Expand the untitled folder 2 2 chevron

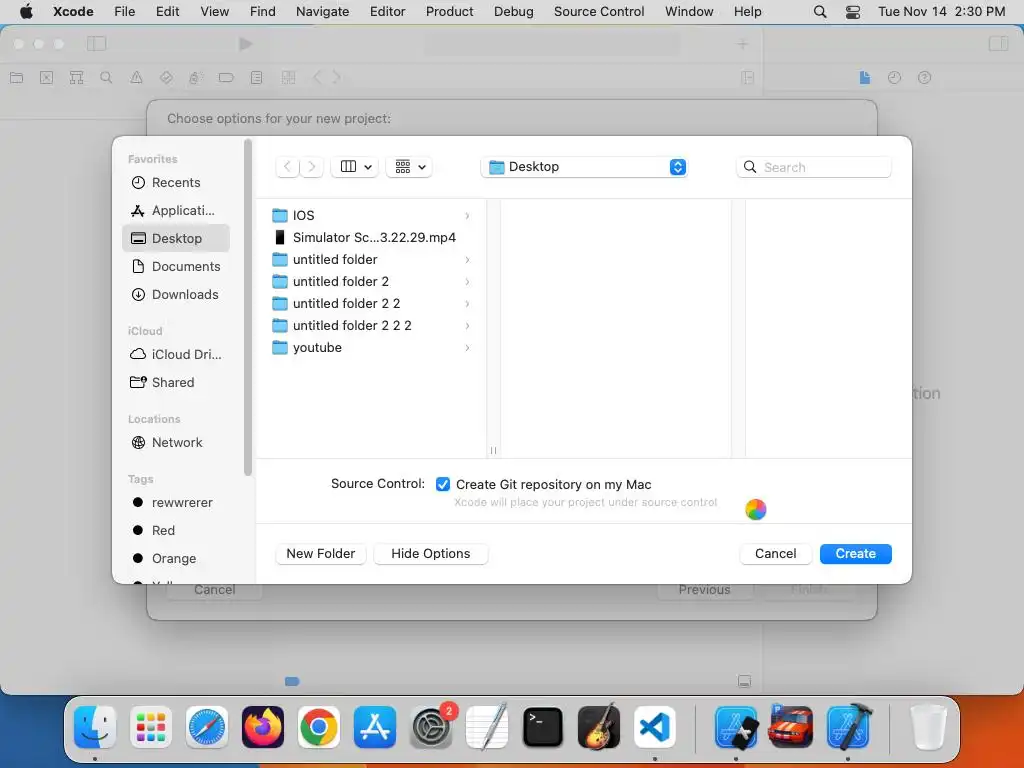[468, 304]
